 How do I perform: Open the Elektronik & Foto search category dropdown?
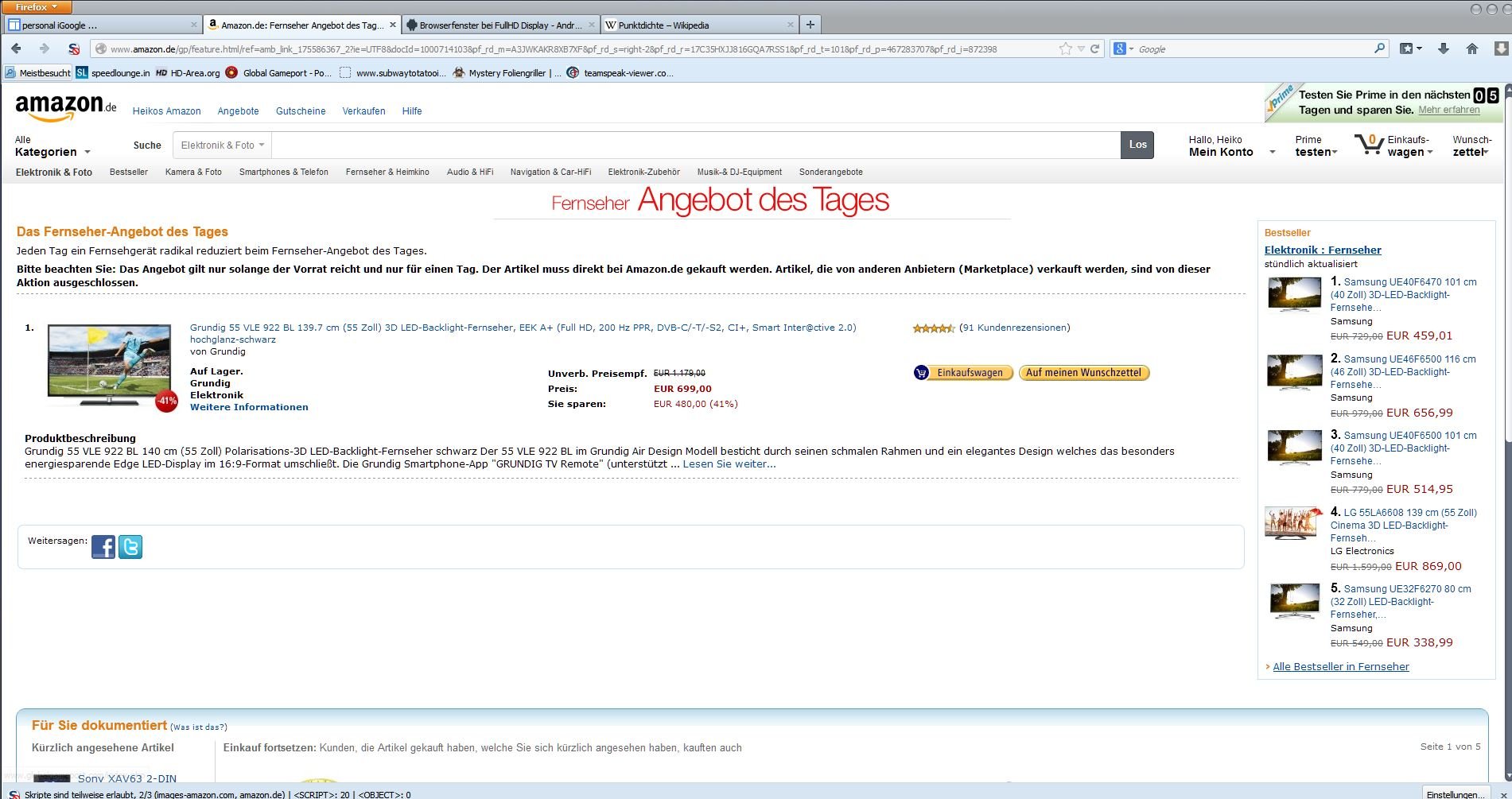(222, 145)
